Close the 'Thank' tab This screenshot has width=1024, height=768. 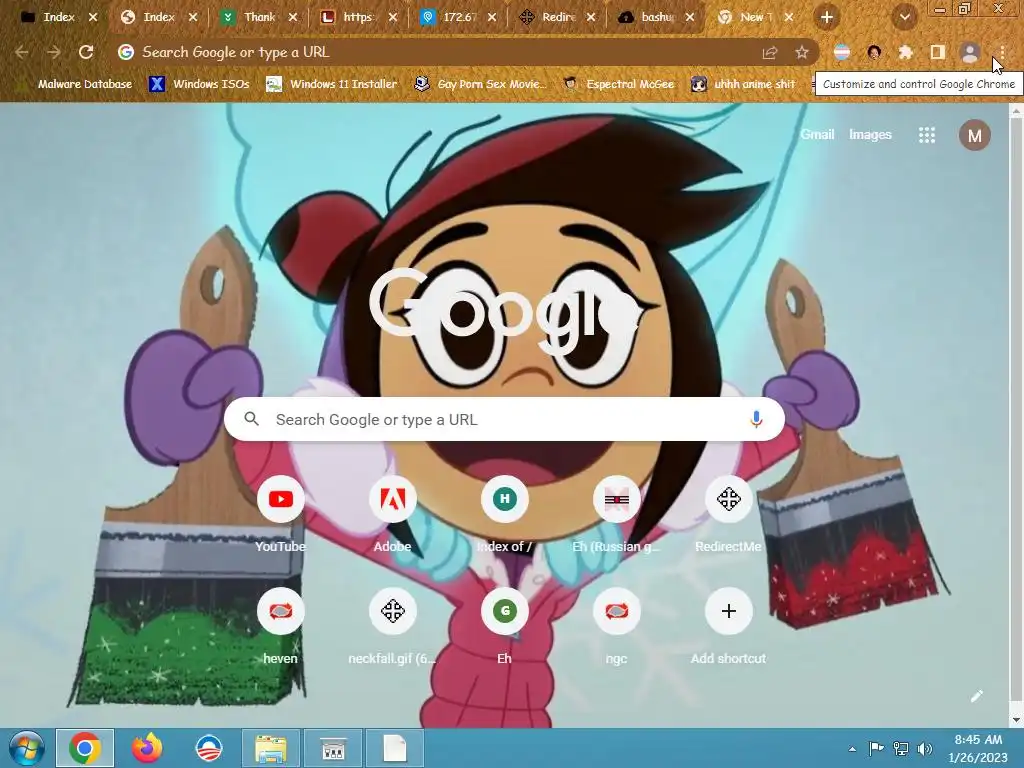pyautogui.click(x=293, y=18)
